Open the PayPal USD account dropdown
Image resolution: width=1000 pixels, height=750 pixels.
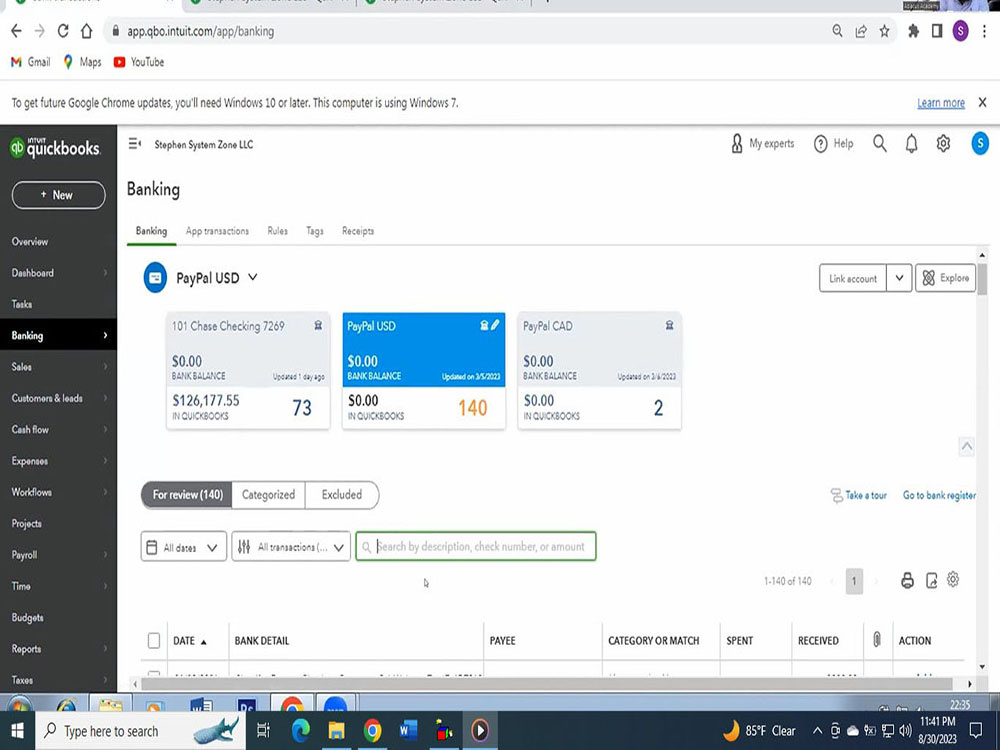[x=253, y=277]
